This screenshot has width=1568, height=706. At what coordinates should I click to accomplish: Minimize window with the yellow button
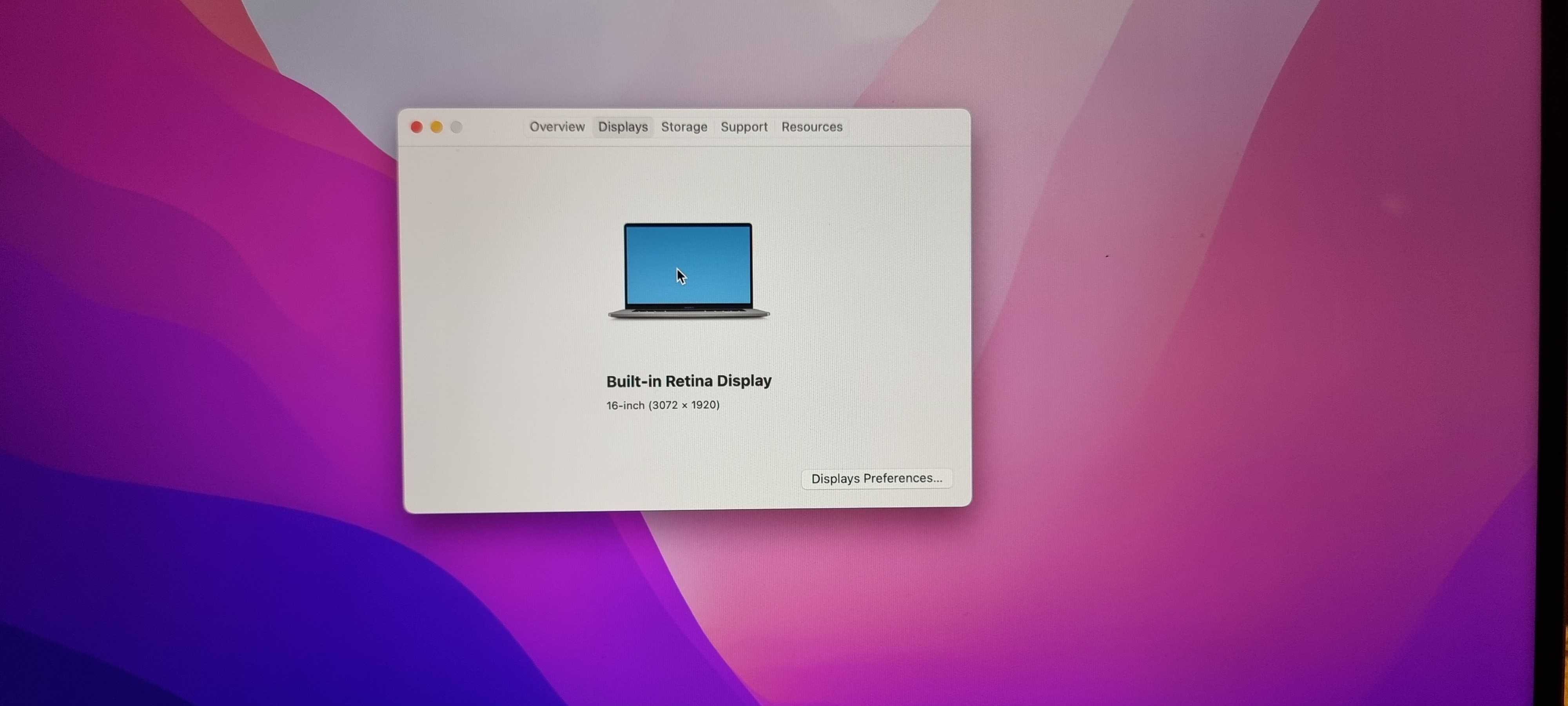pos(436,127)
